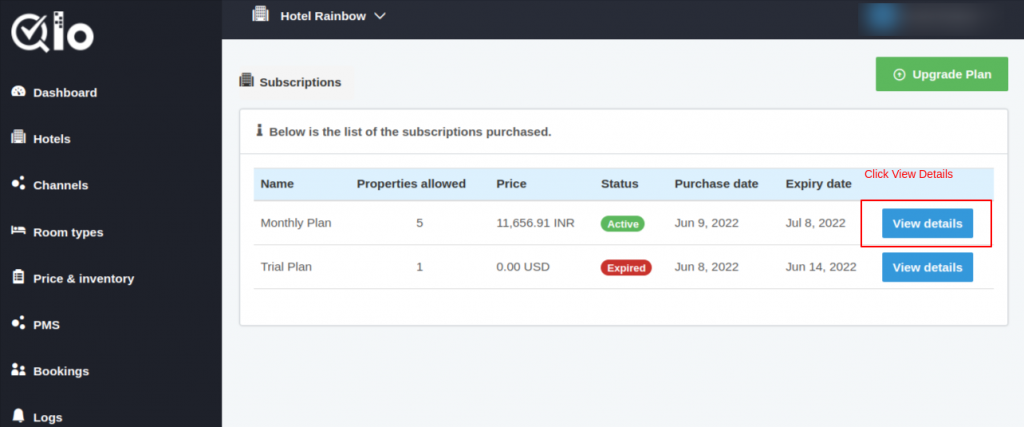Click the PMS dots icon

tap(18, 323)
